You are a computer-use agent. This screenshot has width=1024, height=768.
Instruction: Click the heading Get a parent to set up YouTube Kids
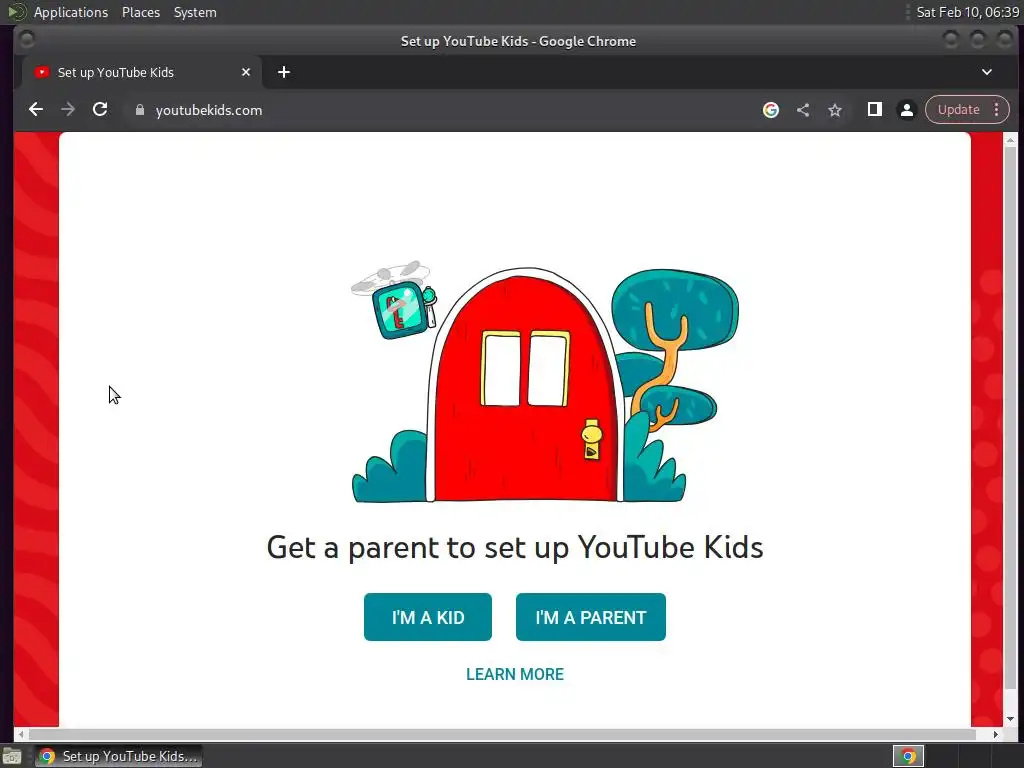(515, 547)
